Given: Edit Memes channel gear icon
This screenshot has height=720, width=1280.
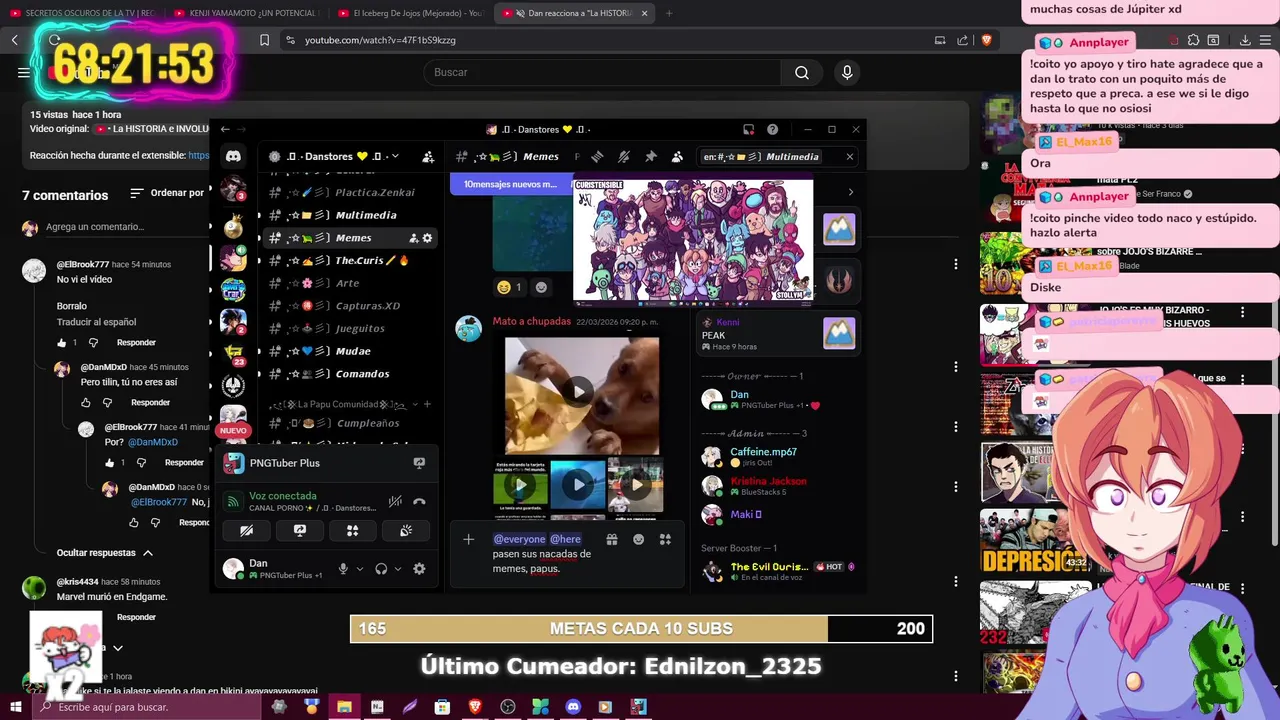Looking at the screenshot, I should pos(427,238).
